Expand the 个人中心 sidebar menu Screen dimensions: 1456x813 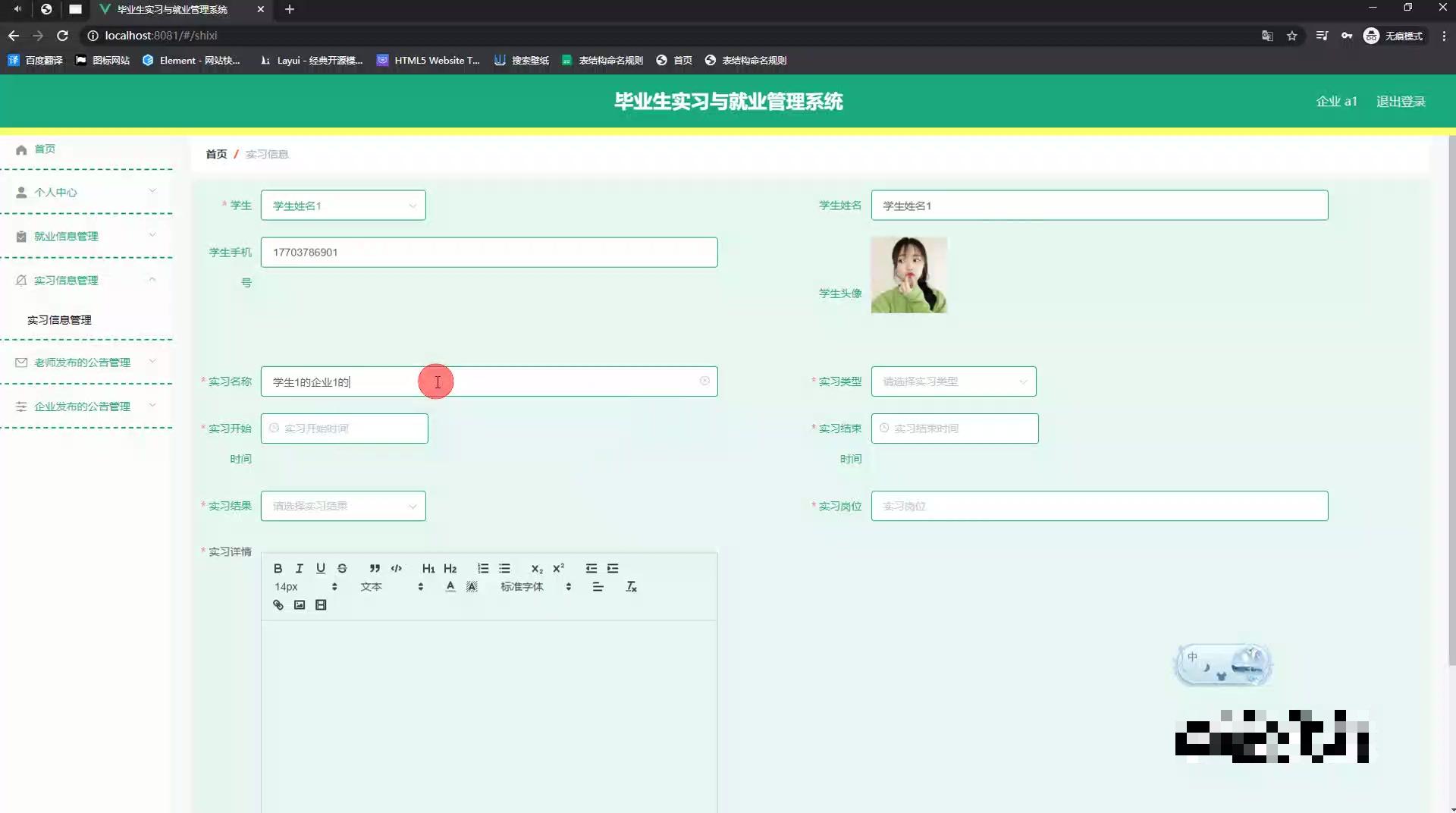point(86,192)
